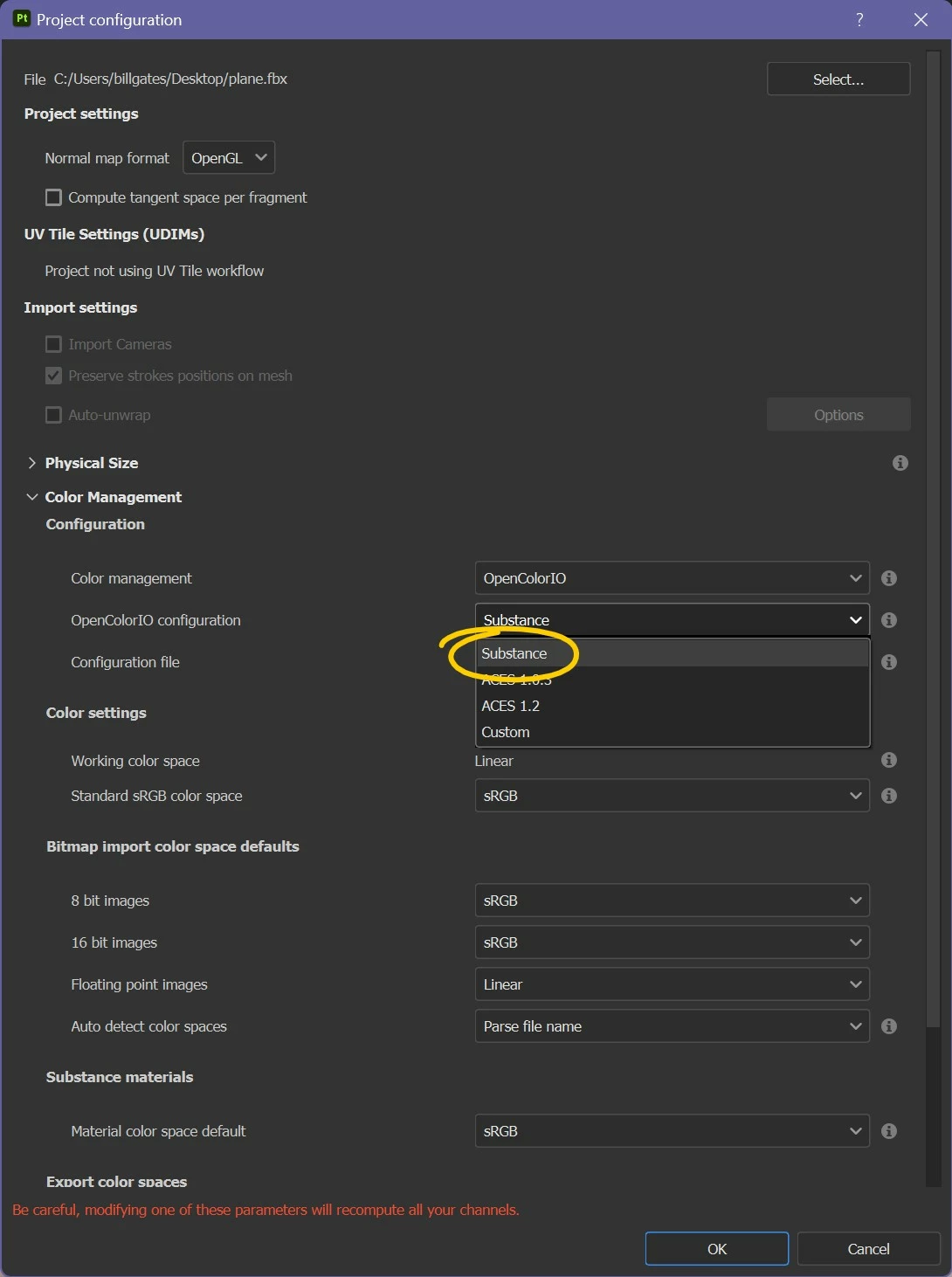Select Custom in the dropdown list
The image size is (952, 1277).
point(673,732)
